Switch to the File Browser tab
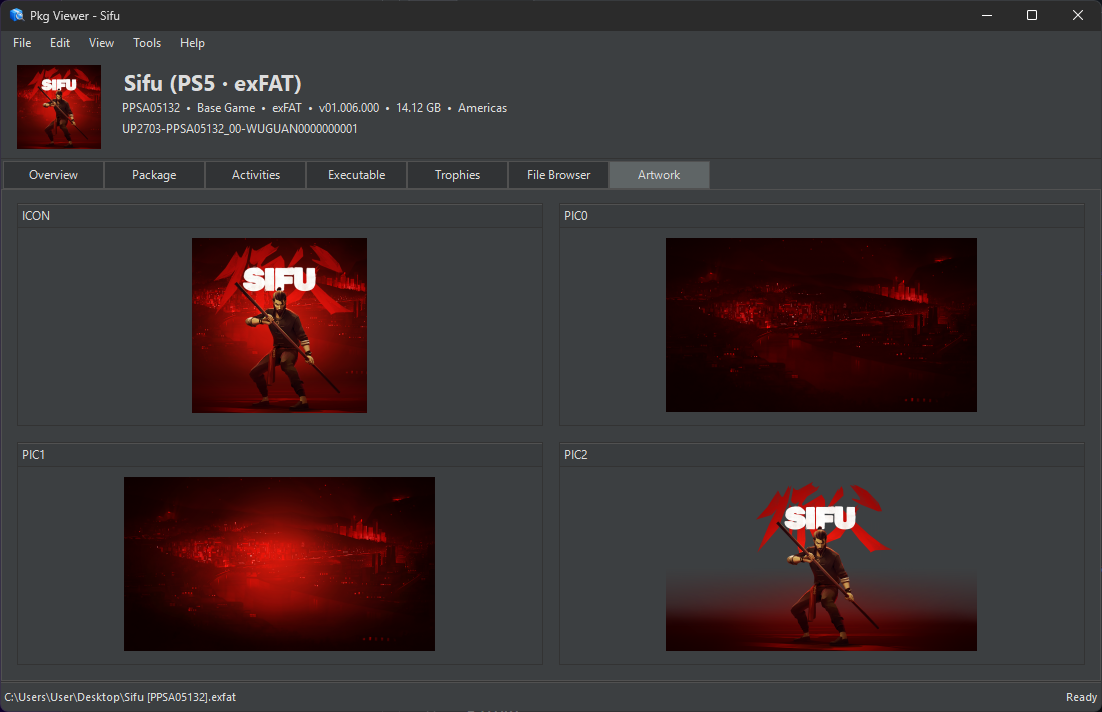Image resolution: width=1102 pixels, height=712 pixels. pyautogui.click(x=559, y=175)
